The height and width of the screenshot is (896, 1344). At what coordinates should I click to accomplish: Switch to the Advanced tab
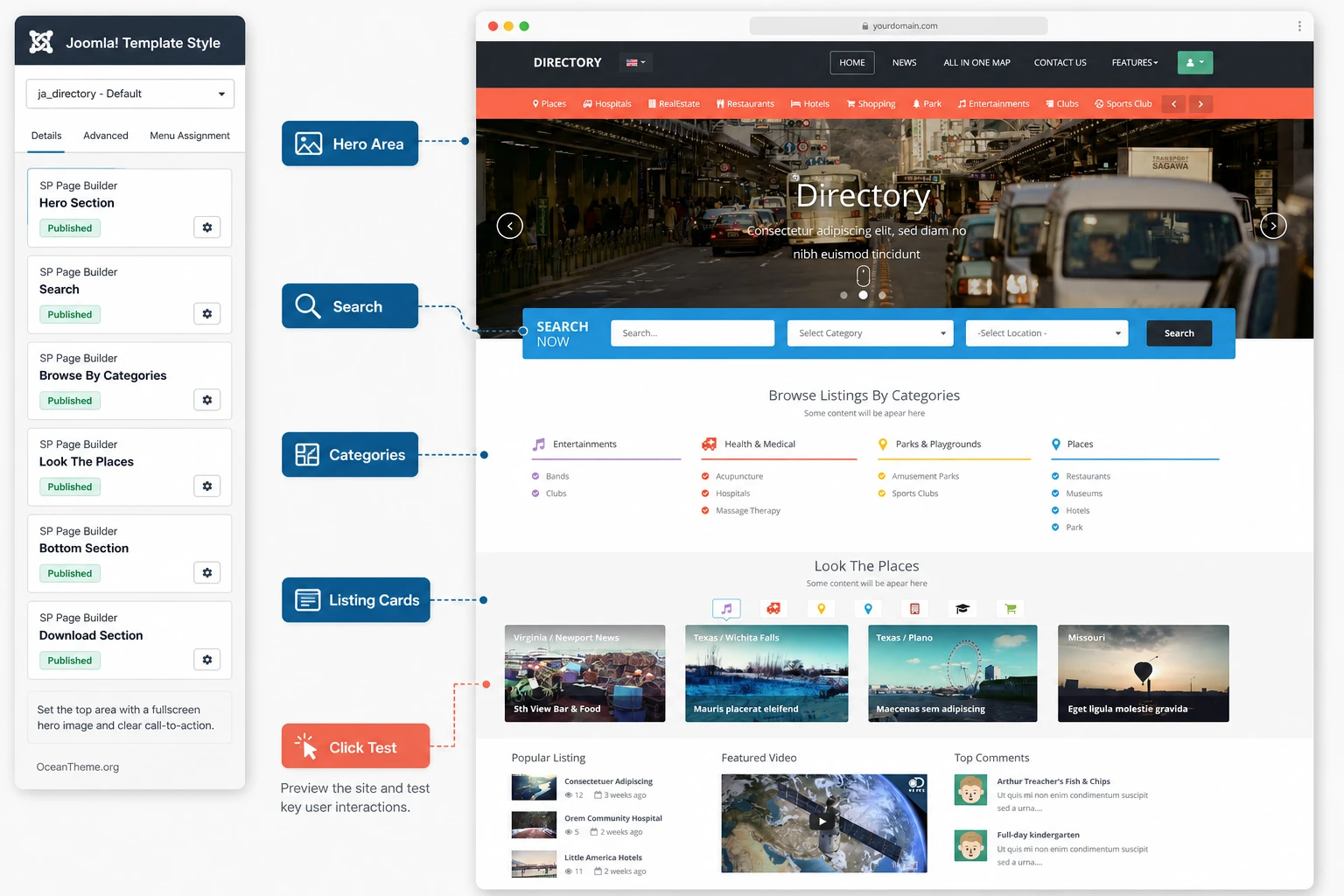point(106,136)
